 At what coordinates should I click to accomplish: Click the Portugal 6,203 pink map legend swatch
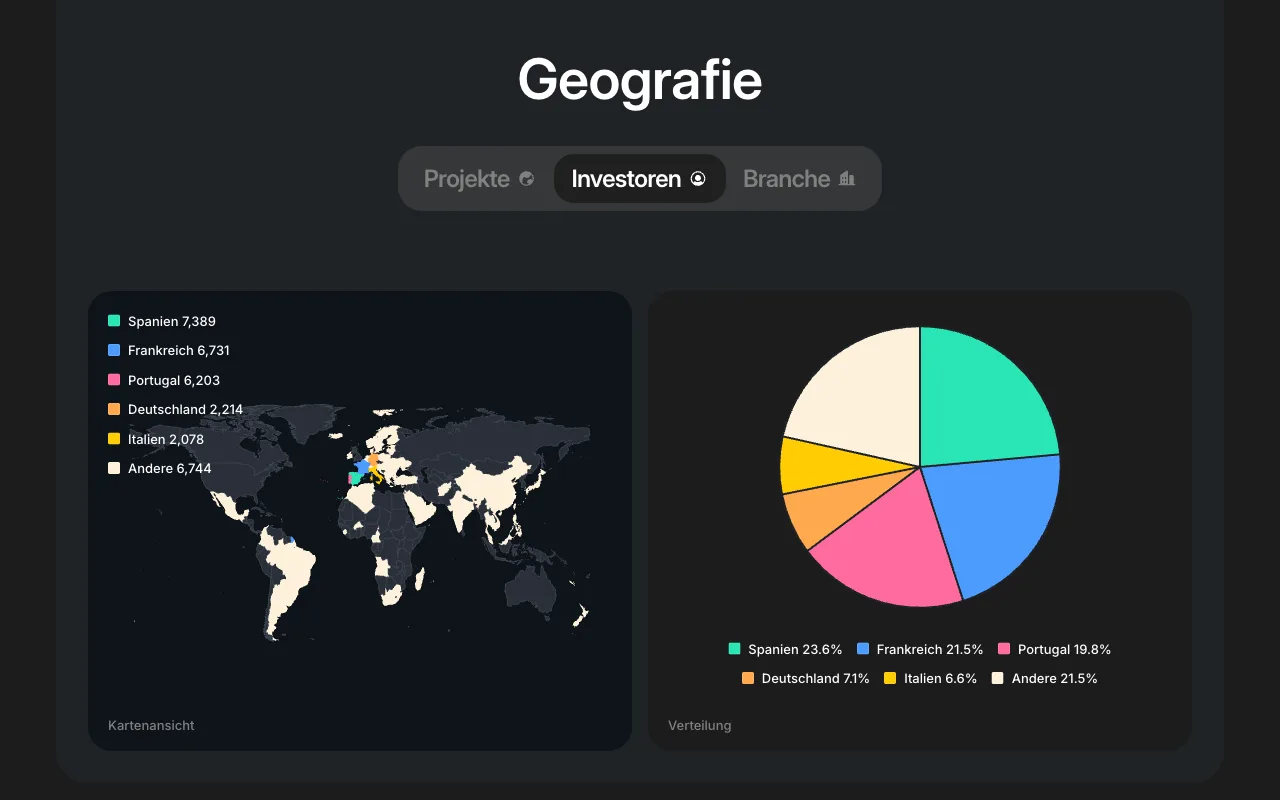tap(114, 380)
